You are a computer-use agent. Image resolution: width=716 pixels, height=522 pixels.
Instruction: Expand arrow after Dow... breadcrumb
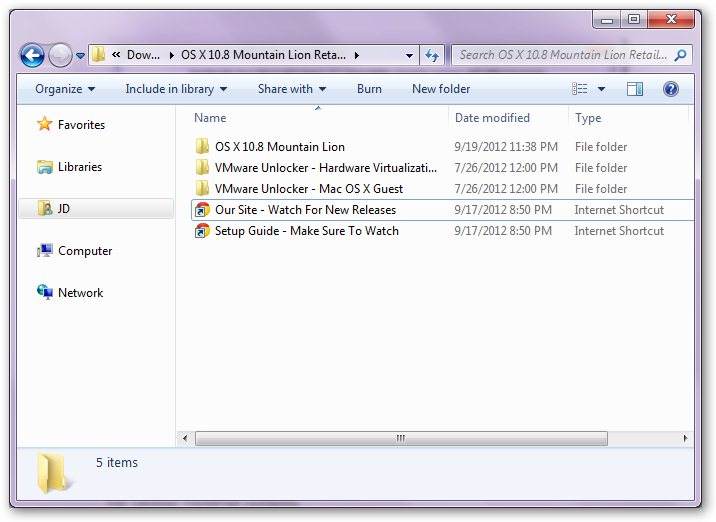(172, 55)
